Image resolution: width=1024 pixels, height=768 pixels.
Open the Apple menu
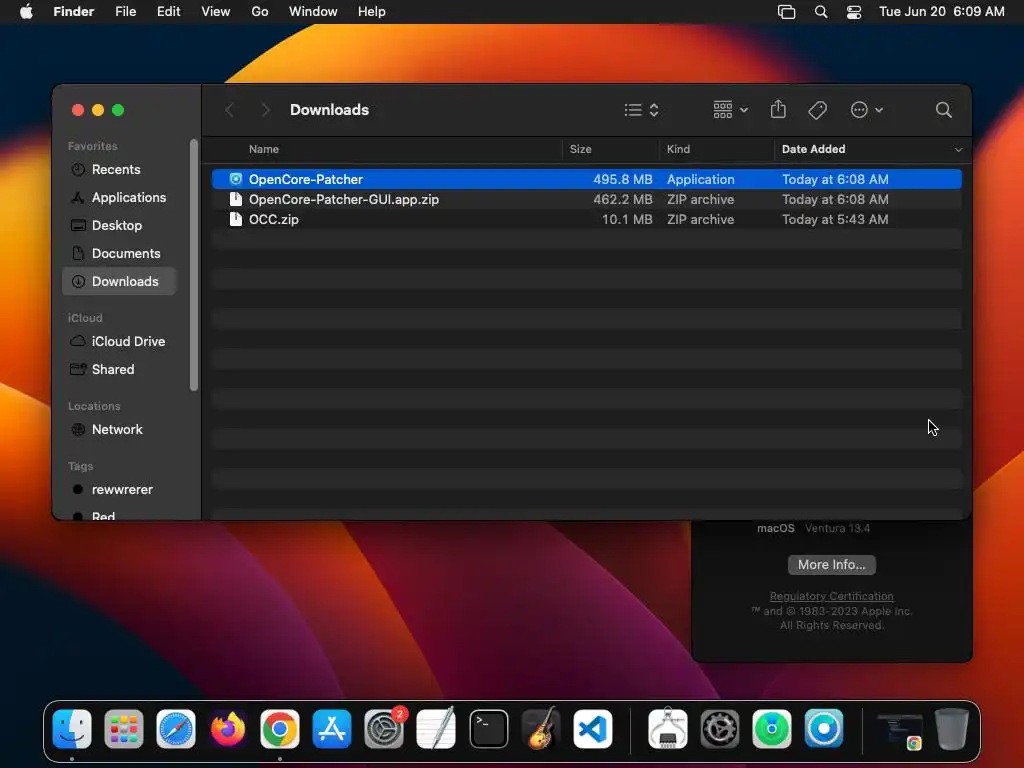point(26,12)
